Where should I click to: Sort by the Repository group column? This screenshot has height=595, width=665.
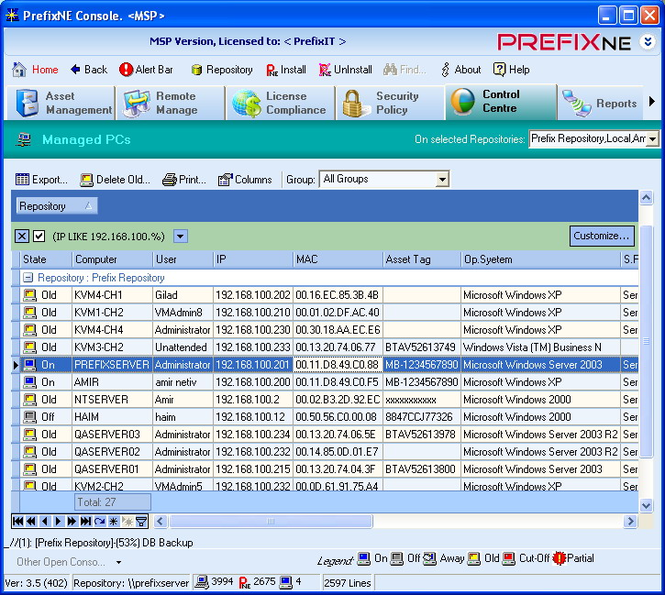56,206
